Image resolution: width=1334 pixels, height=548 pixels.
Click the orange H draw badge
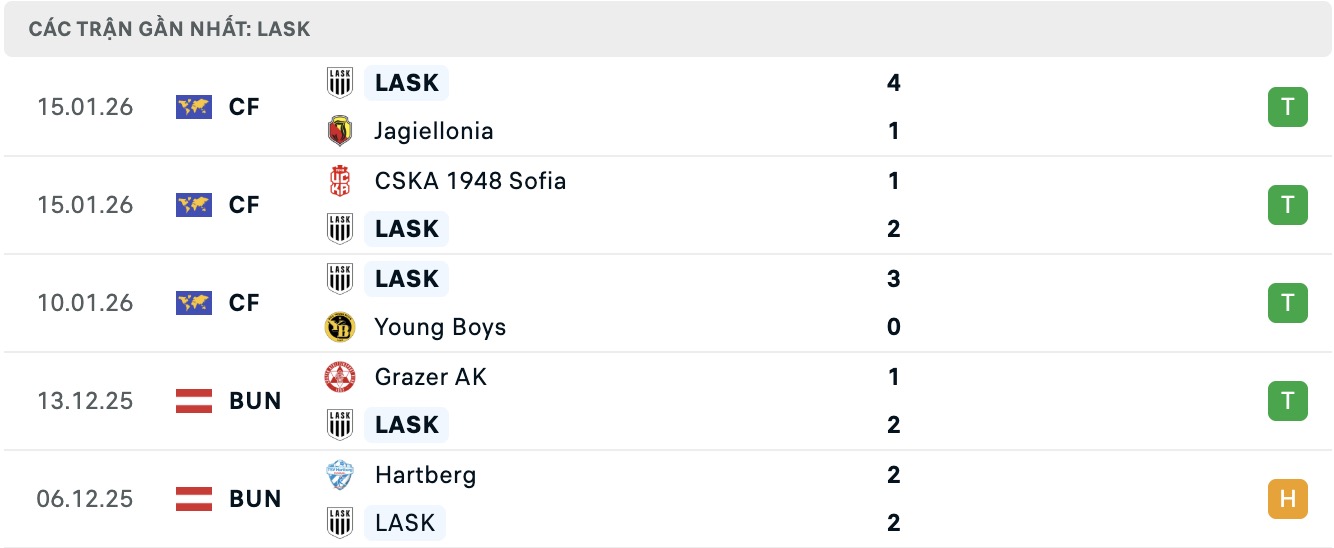click(1287, 499)
